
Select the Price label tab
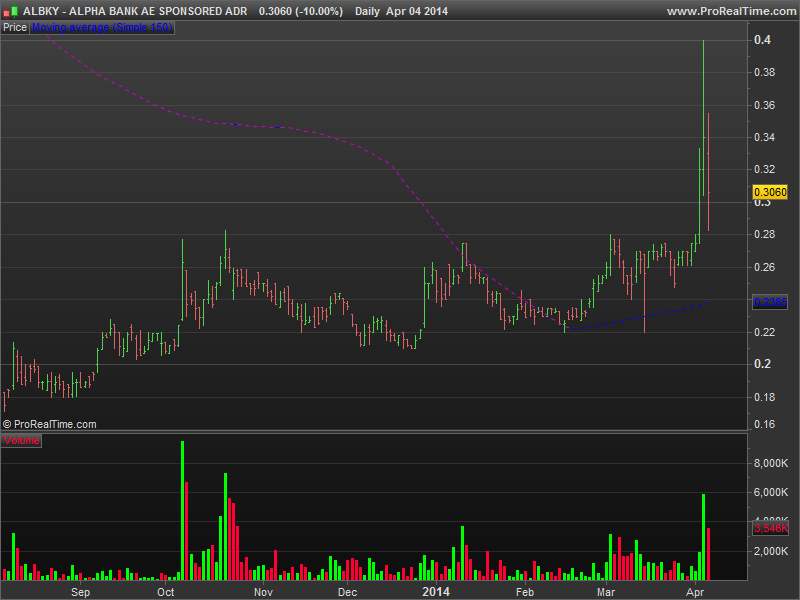(x=15, y=28)
